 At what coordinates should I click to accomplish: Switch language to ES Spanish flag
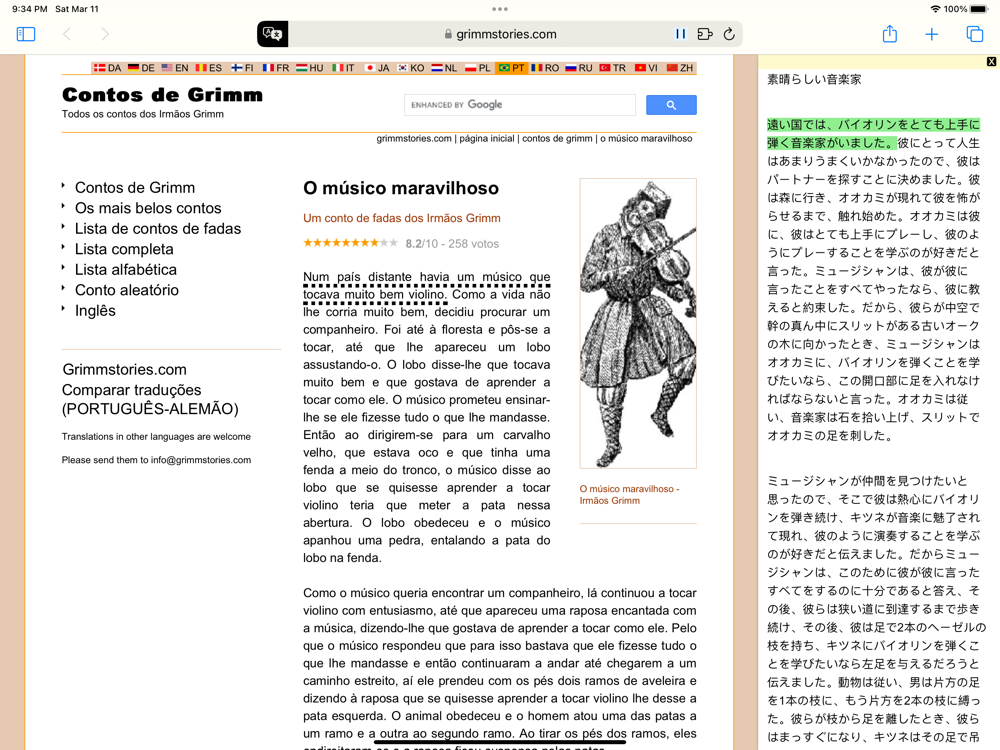pos(209,68)
